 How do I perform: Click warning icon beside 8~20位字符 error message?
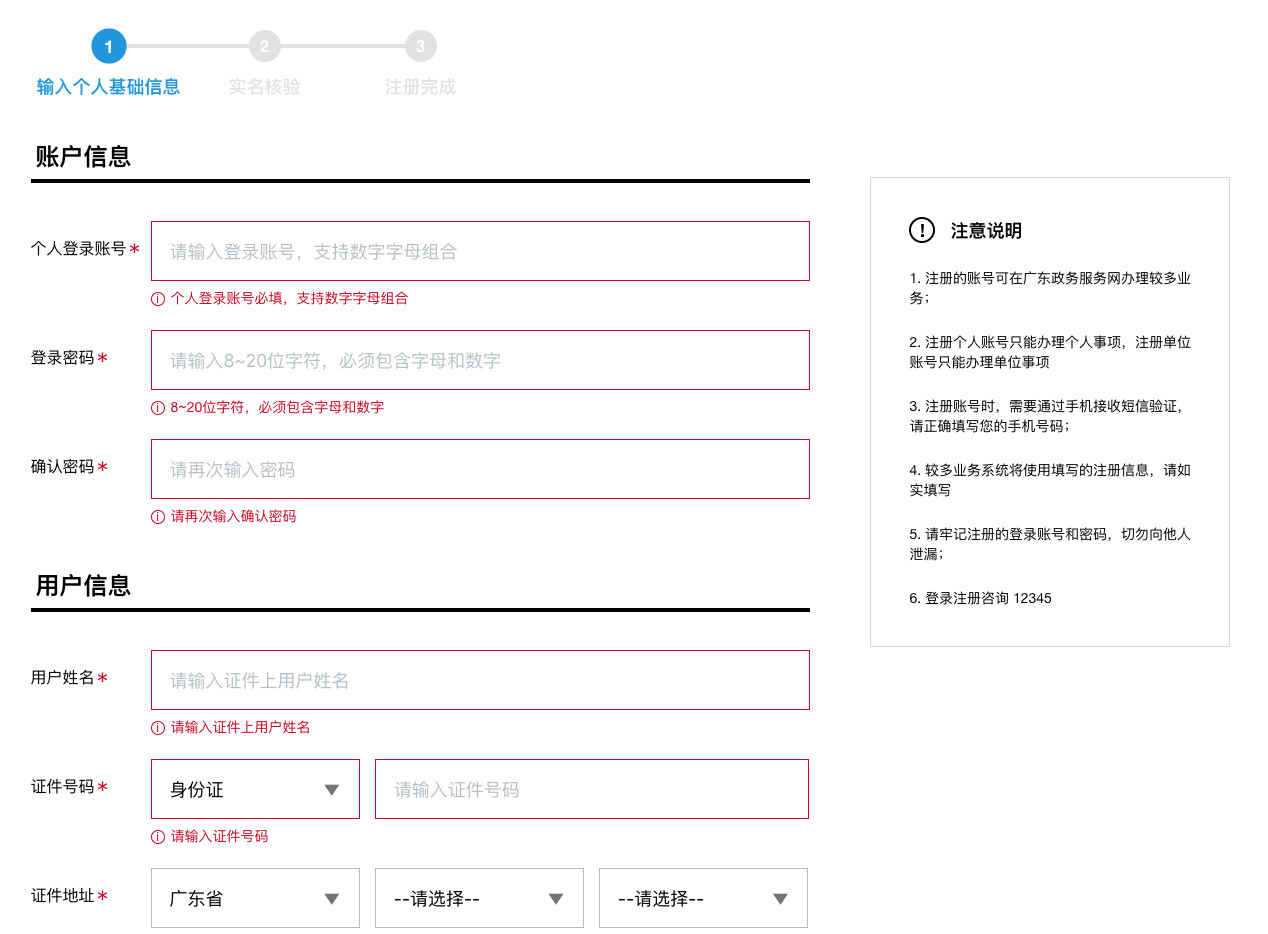tap(158, 408)
